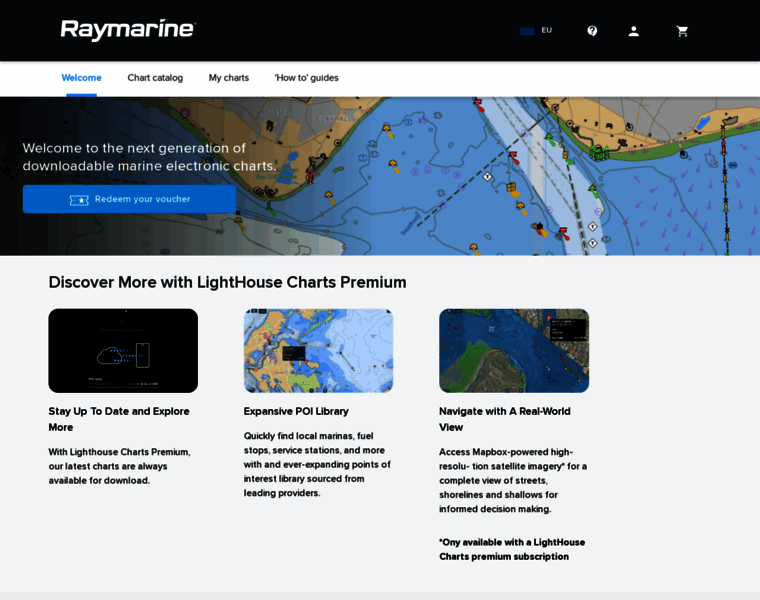Click the Redeem your voucher button
Screen dimensions: 760x600
coord(129,199)
